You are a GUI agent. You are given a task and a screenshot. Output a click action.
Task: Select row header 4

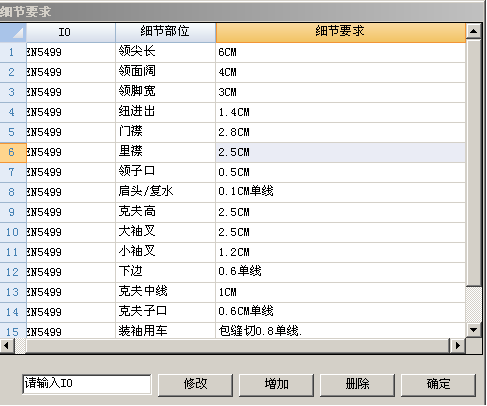pyautogui.click(x=13, y=112)
